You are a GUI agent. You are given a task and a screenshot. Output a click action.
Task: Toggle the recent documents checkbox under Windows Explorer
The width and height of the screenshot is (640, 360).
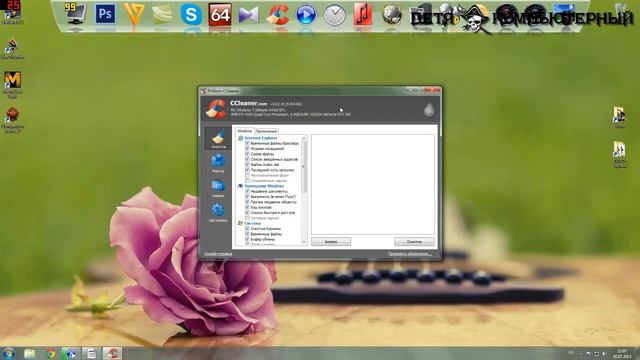point(247,191)
